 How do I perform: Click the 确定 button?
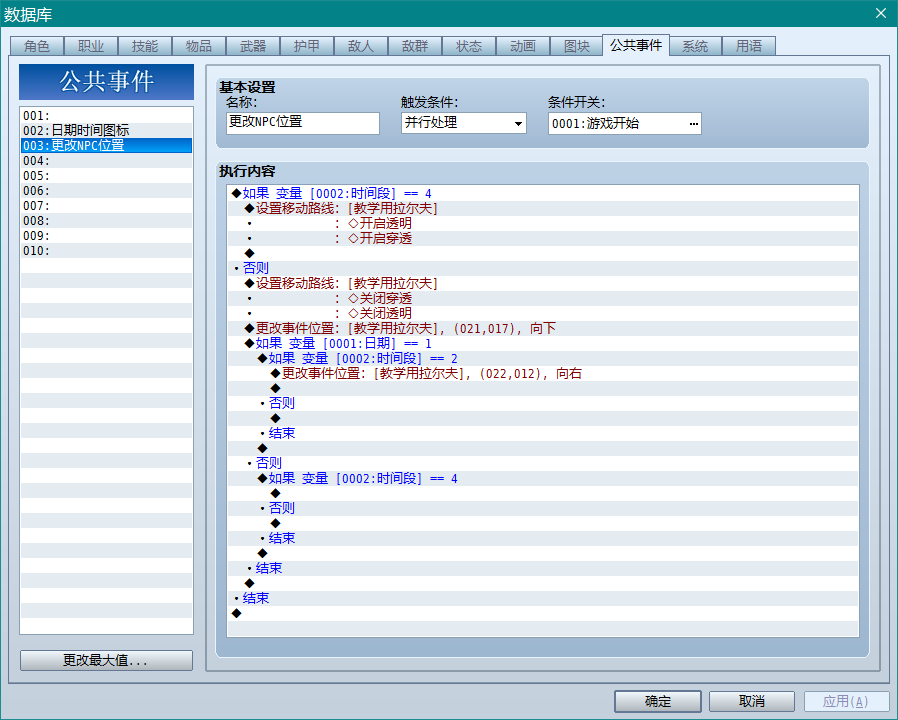click(657, 701)
